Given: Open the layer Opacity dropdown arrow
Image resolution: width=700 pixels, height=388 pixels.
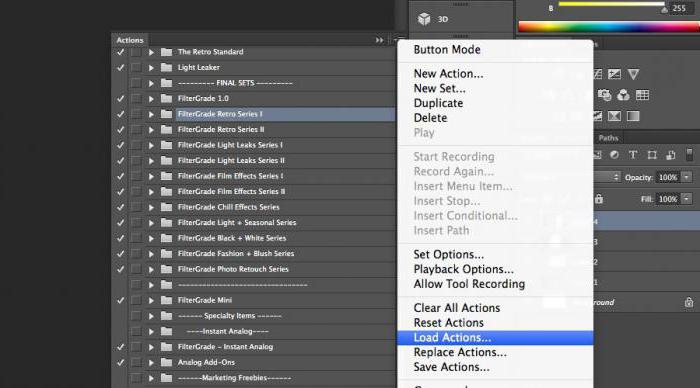Looking at the screenshot, I should pyautogui.click(x=687, y=177).
